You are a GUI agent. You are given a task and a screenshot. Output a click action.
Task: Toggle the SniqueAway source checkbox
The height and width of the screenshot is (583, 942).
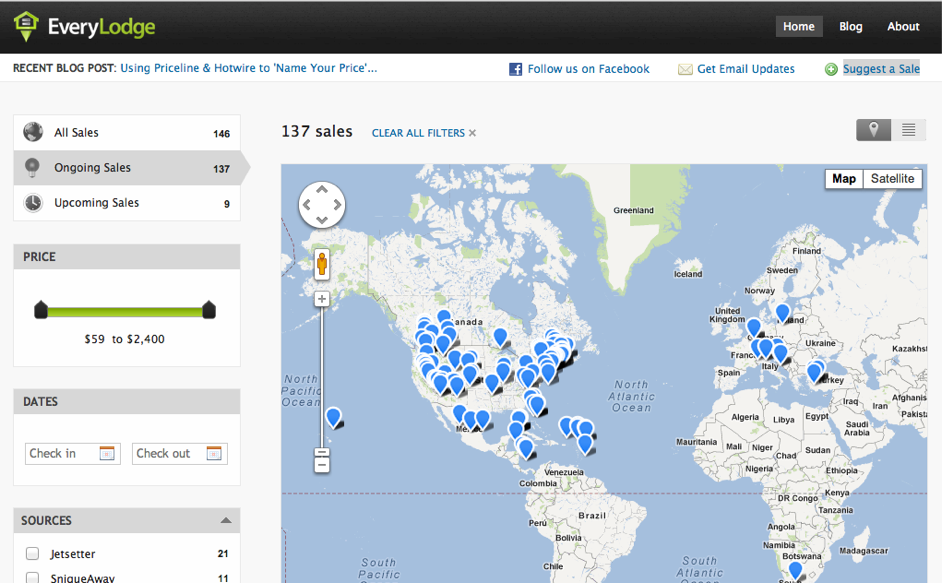[33, 578]
